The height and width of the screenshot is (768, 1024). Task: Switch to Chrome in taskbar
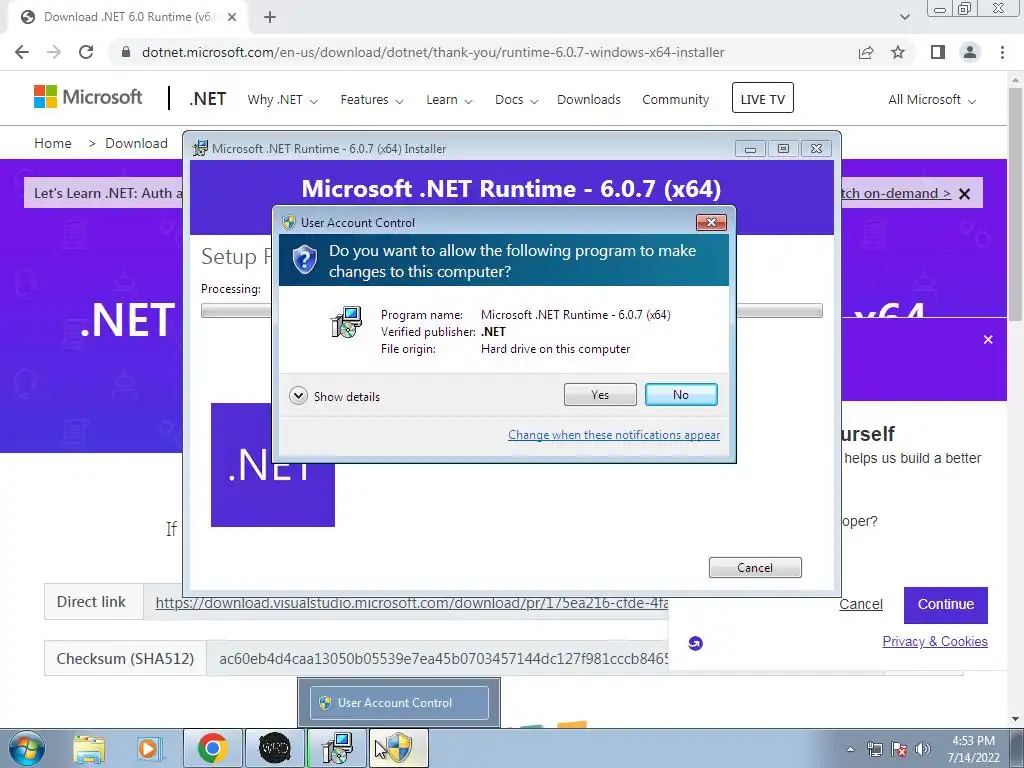pos(212,748)
